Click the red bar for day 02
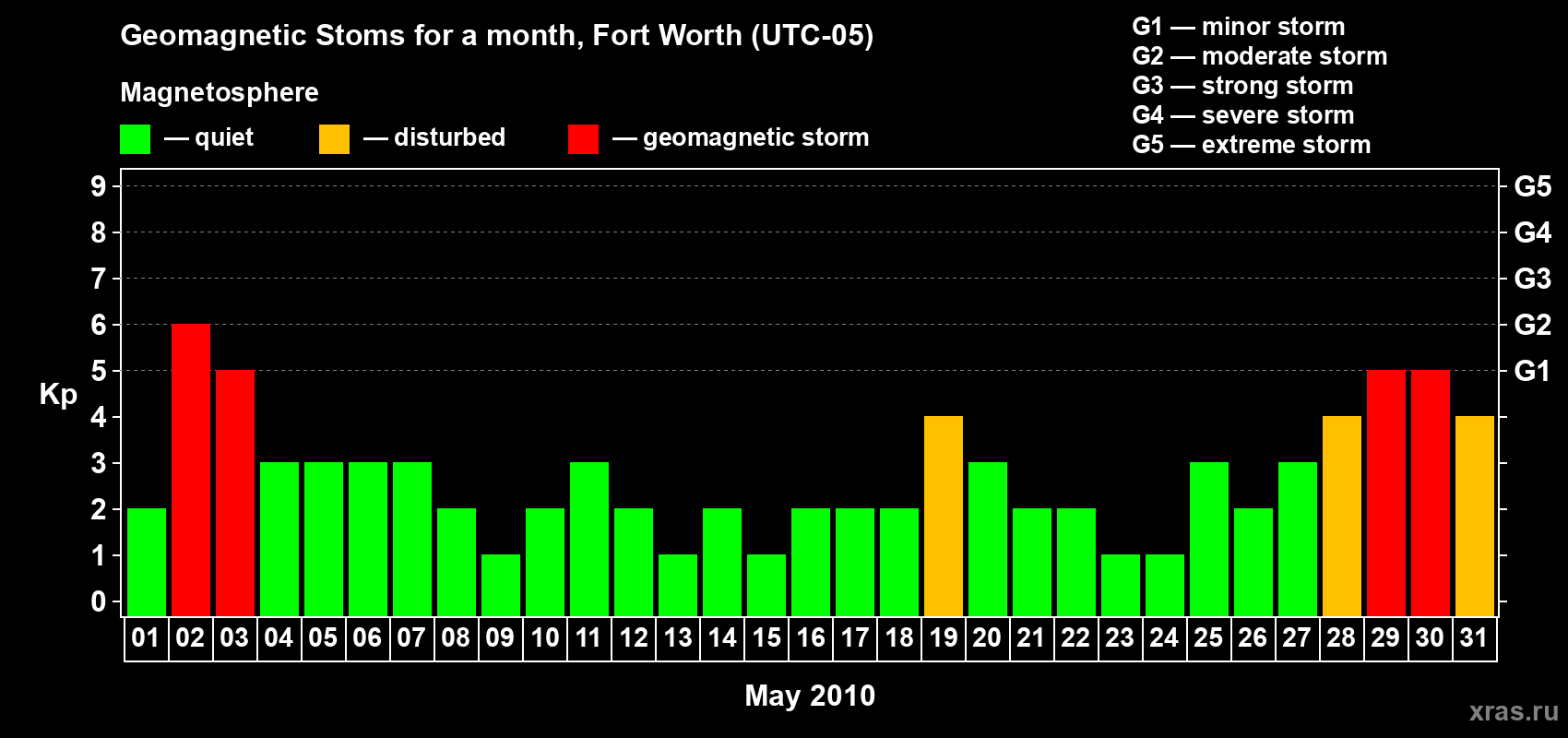Screen dimensions: 1568x738 click(191, 470)
